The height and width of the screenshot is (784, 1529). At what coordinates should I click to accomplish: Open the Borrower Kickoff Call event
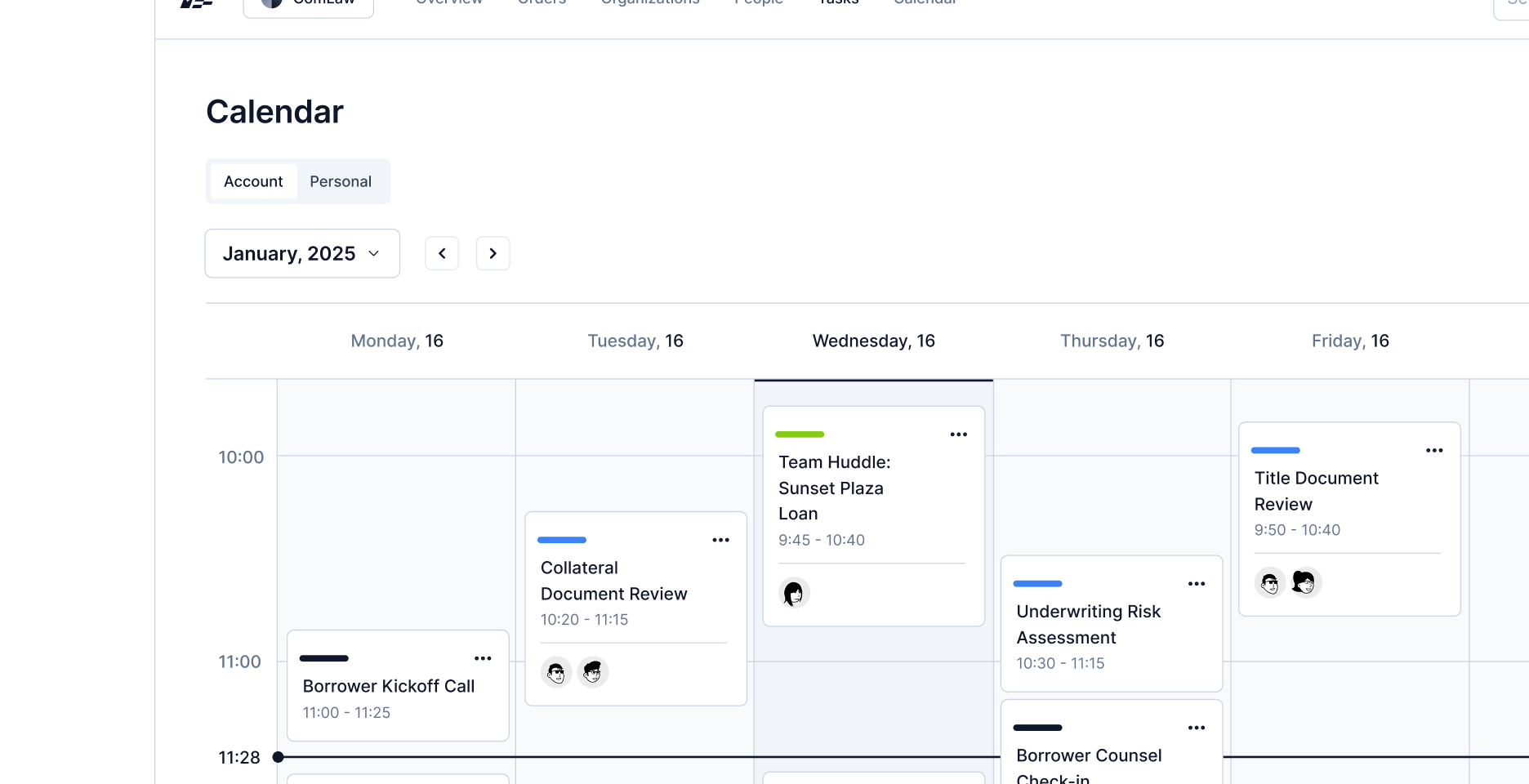point(389,687)
